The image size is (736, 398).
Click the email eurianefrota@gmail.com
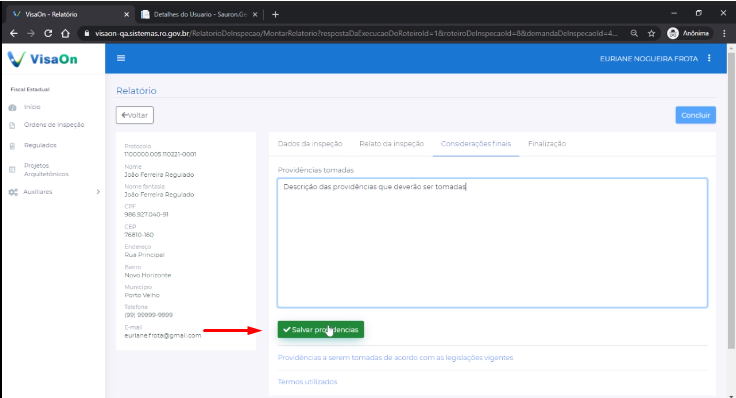[x=162, y=336]
